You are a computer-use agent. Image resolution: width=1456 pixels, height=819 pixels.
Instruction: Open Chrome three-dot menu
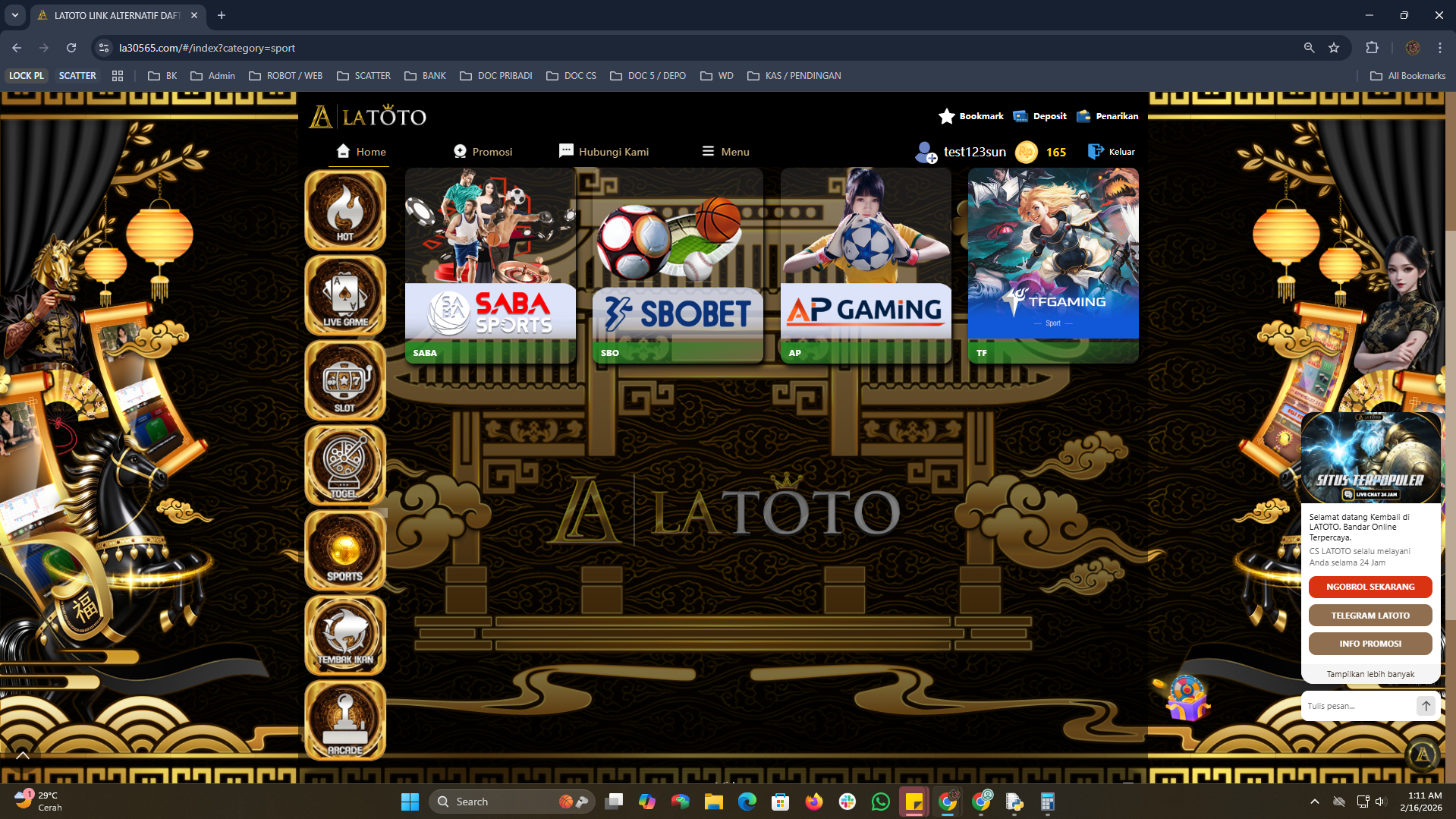[1440, 48]
